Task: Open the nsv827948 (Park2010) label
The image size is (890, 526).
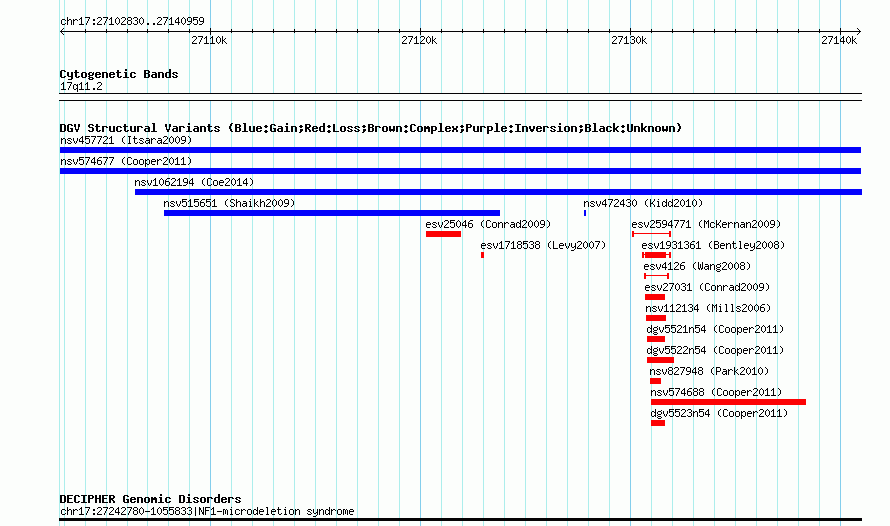Action: pos(710,371)
